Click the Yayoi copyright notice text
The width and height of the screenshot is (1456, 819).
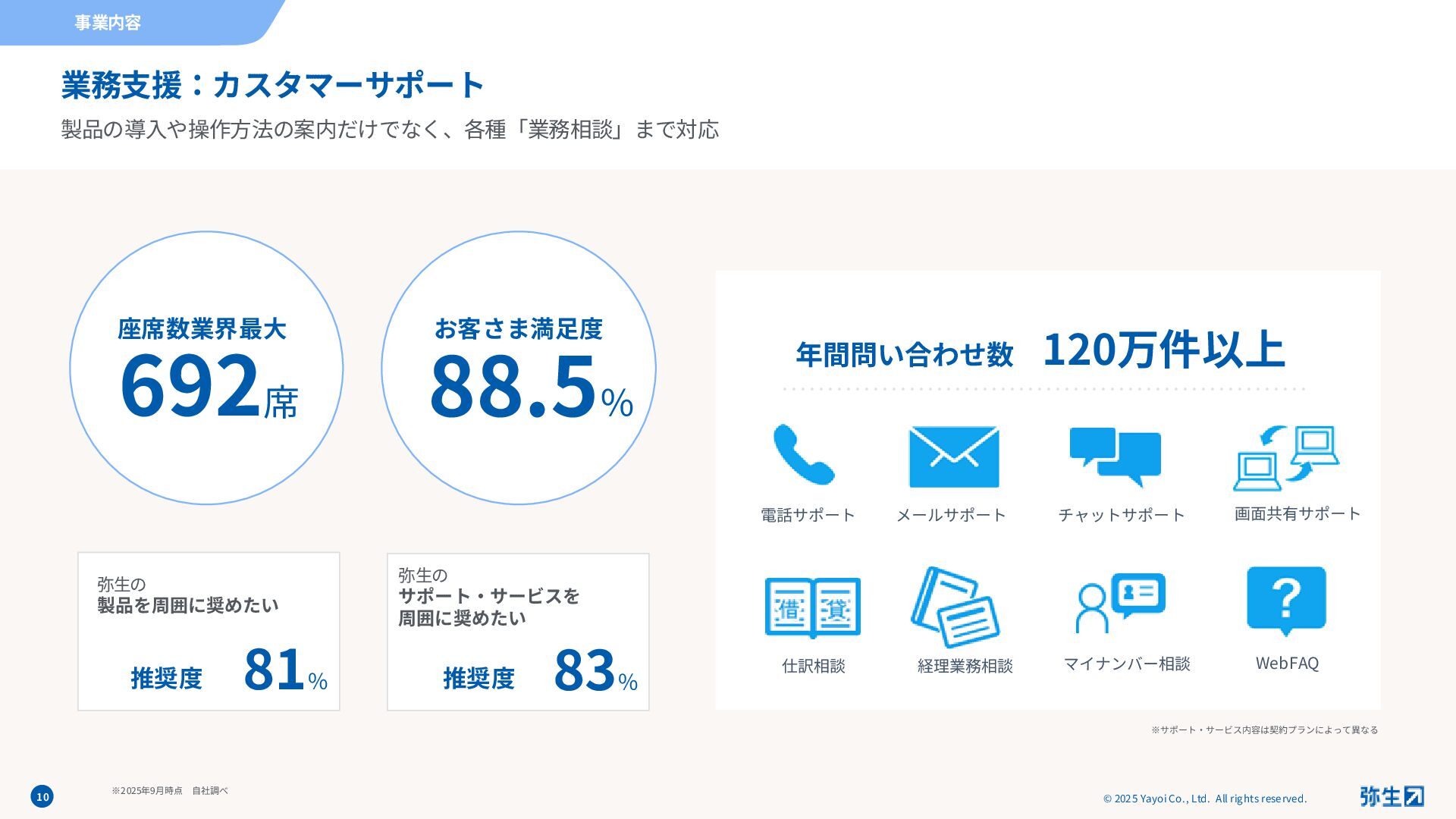pyautogui.click(x=1204, y=799)
